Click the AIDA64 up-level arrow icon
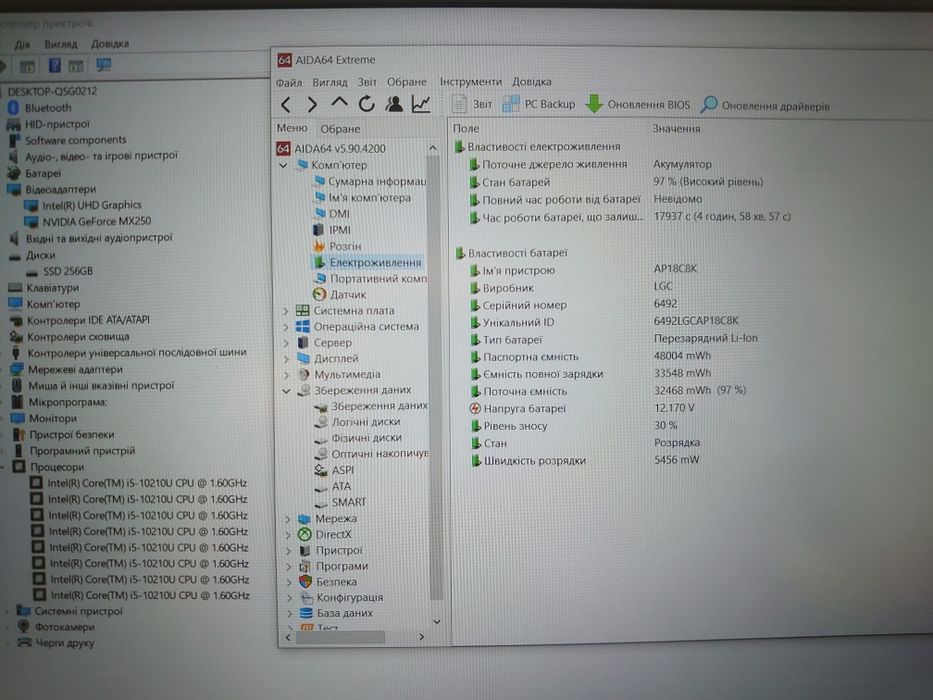This screenshot has width=933, height=700. click(339, 102)
